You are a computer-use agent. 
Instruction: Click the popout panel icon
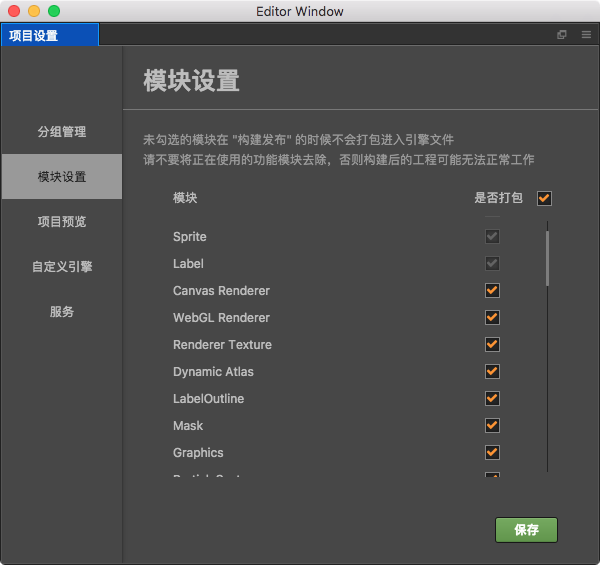[561, 35]
